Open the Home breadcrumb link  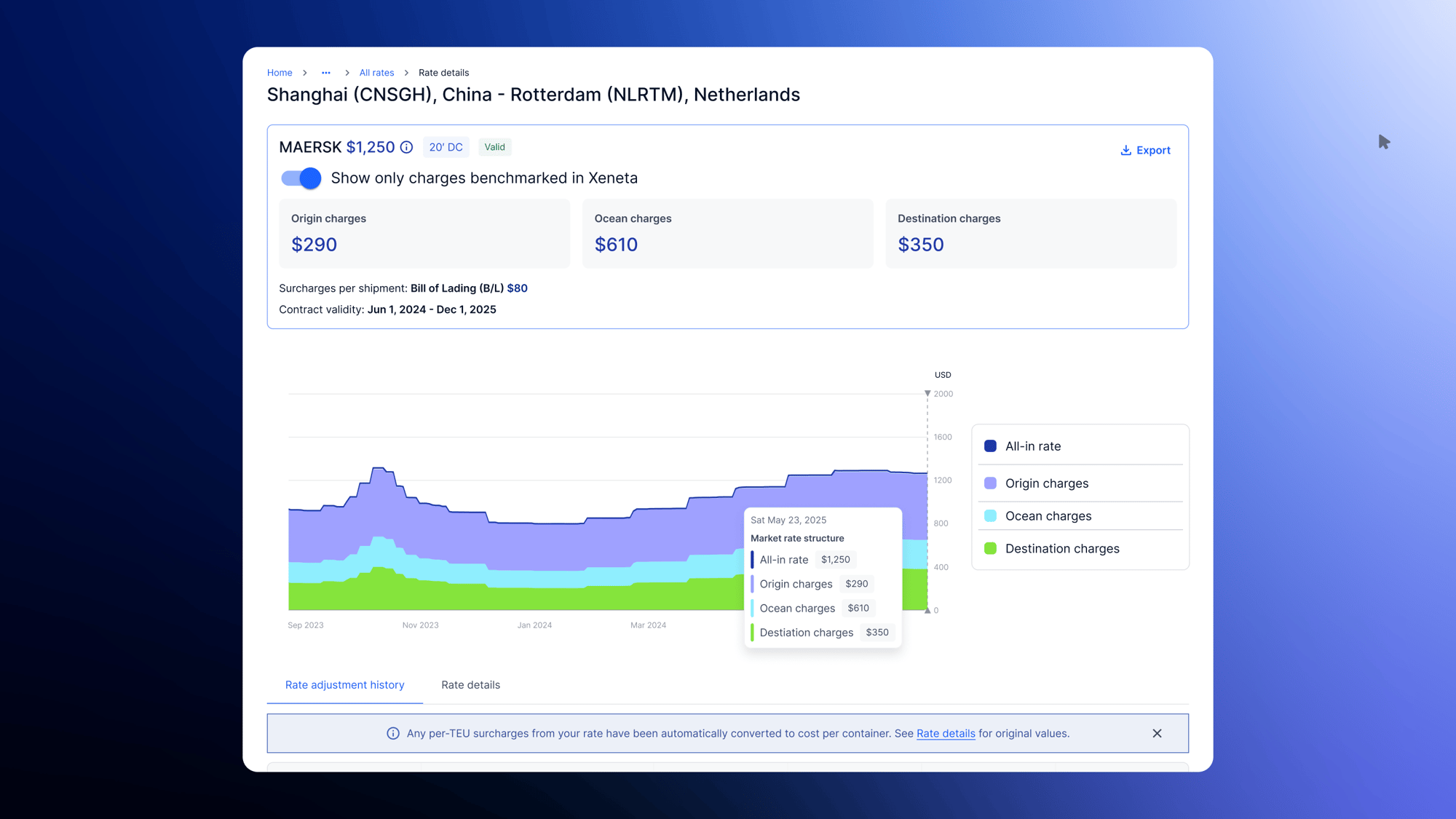[280, 73]
